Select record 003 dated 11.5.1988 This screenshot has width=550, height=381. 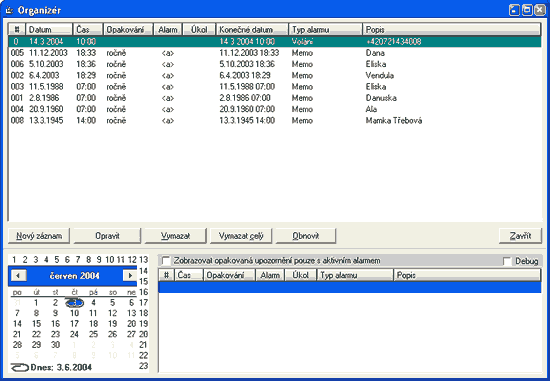pyautogui.click(x=275, y=87)
